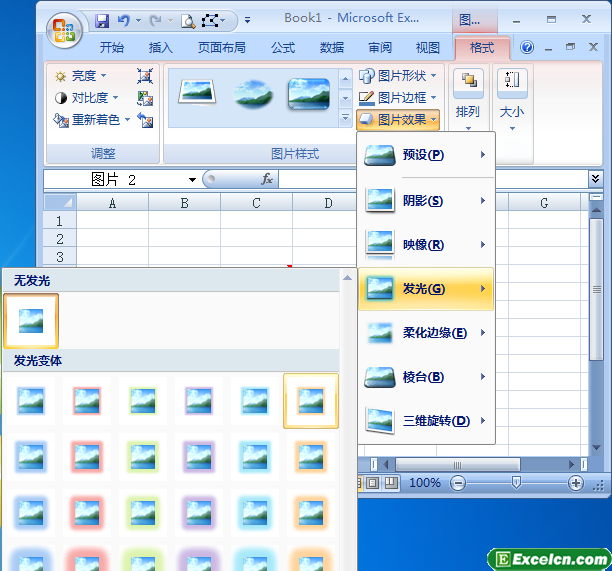Expand the full picture styles gallery

[345, 117]
